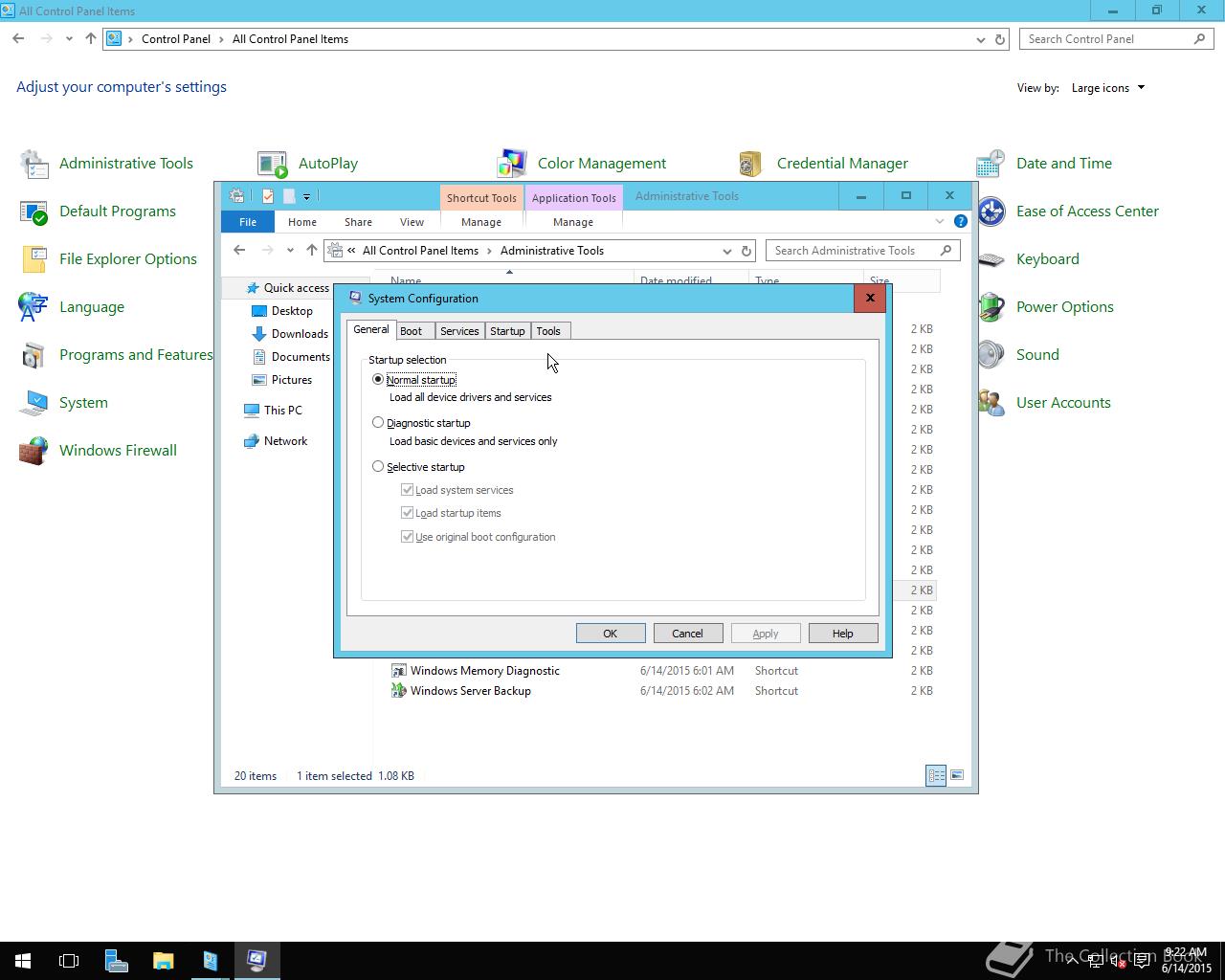Screen dimensions: 1225x980
Task: Click Cancel in System Configuration
Action: tap(687, 634)
